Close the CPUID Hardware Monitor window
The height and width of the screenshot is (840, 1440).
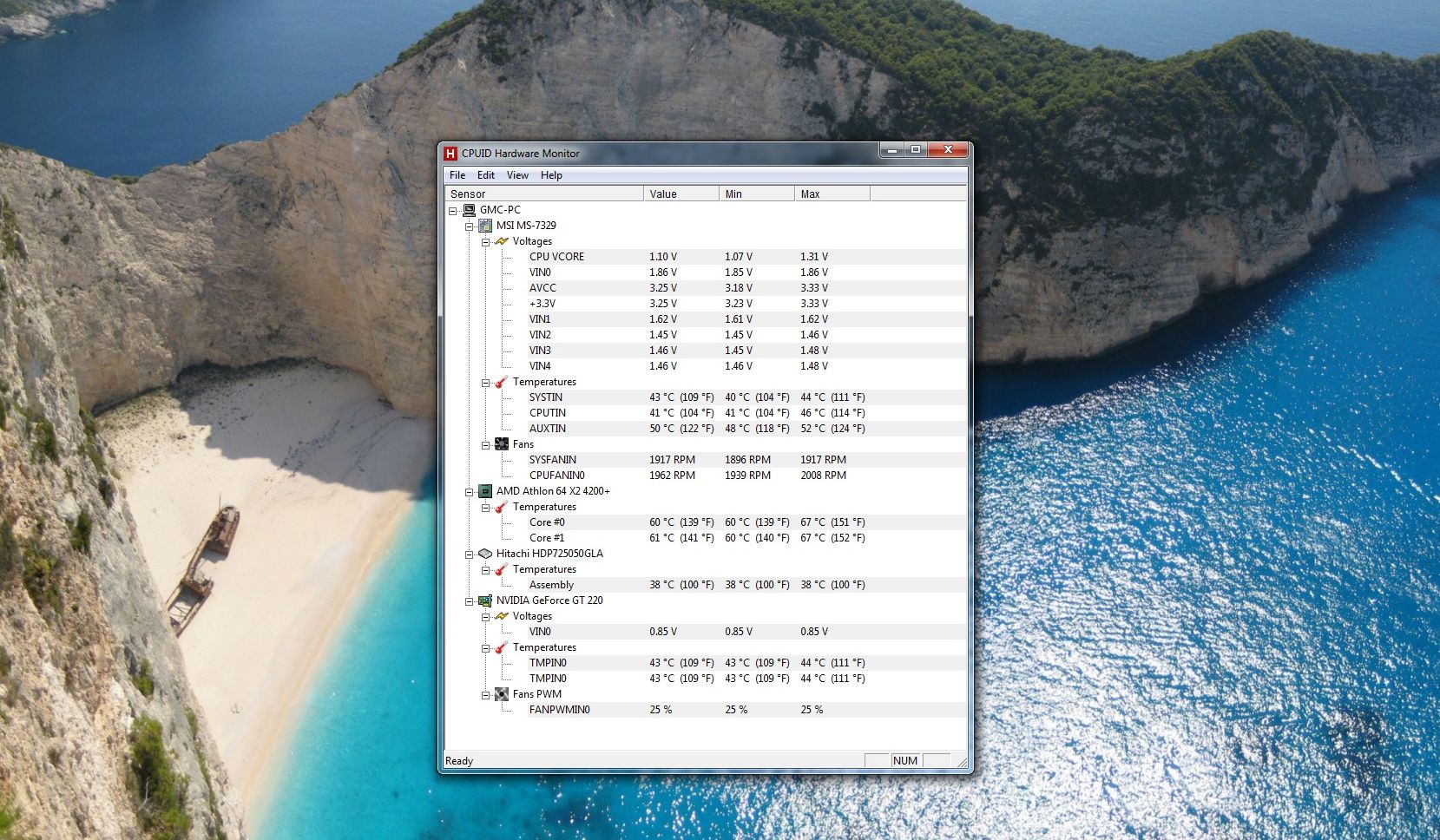pos(948,150)
